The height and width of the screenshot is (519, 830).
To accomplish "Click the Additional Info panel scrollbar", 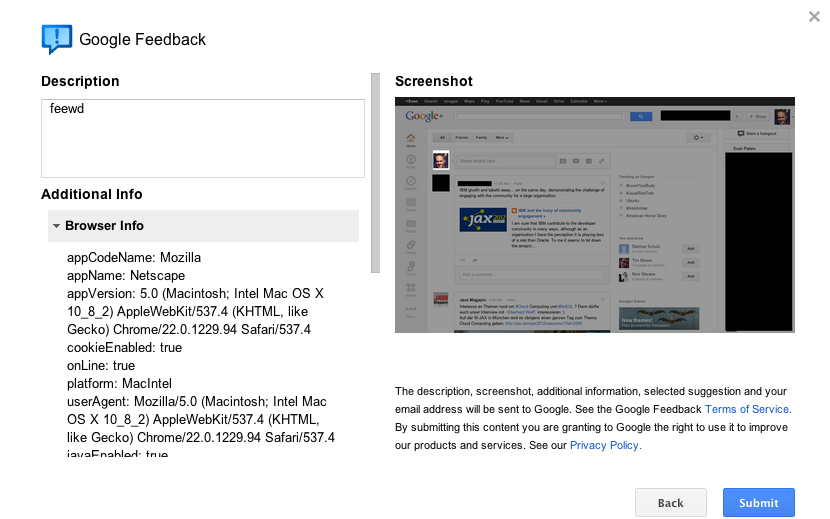I will click(376, 170).
